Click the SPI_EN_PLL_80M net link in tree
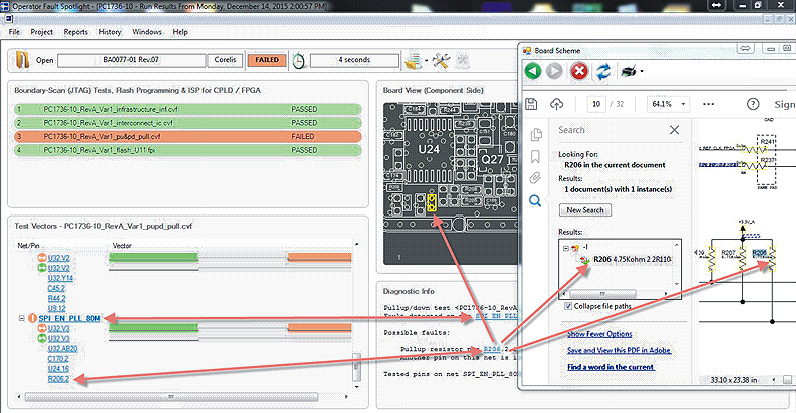Image resolution: width=796 pixels, height=413 pixels. 70,318
